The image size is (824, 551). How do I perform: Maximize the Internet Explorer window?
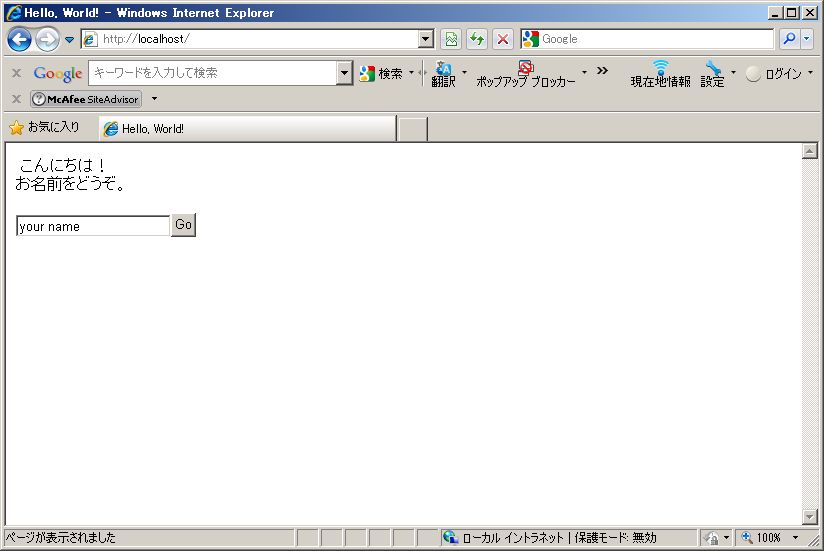(x=791, y=13)
